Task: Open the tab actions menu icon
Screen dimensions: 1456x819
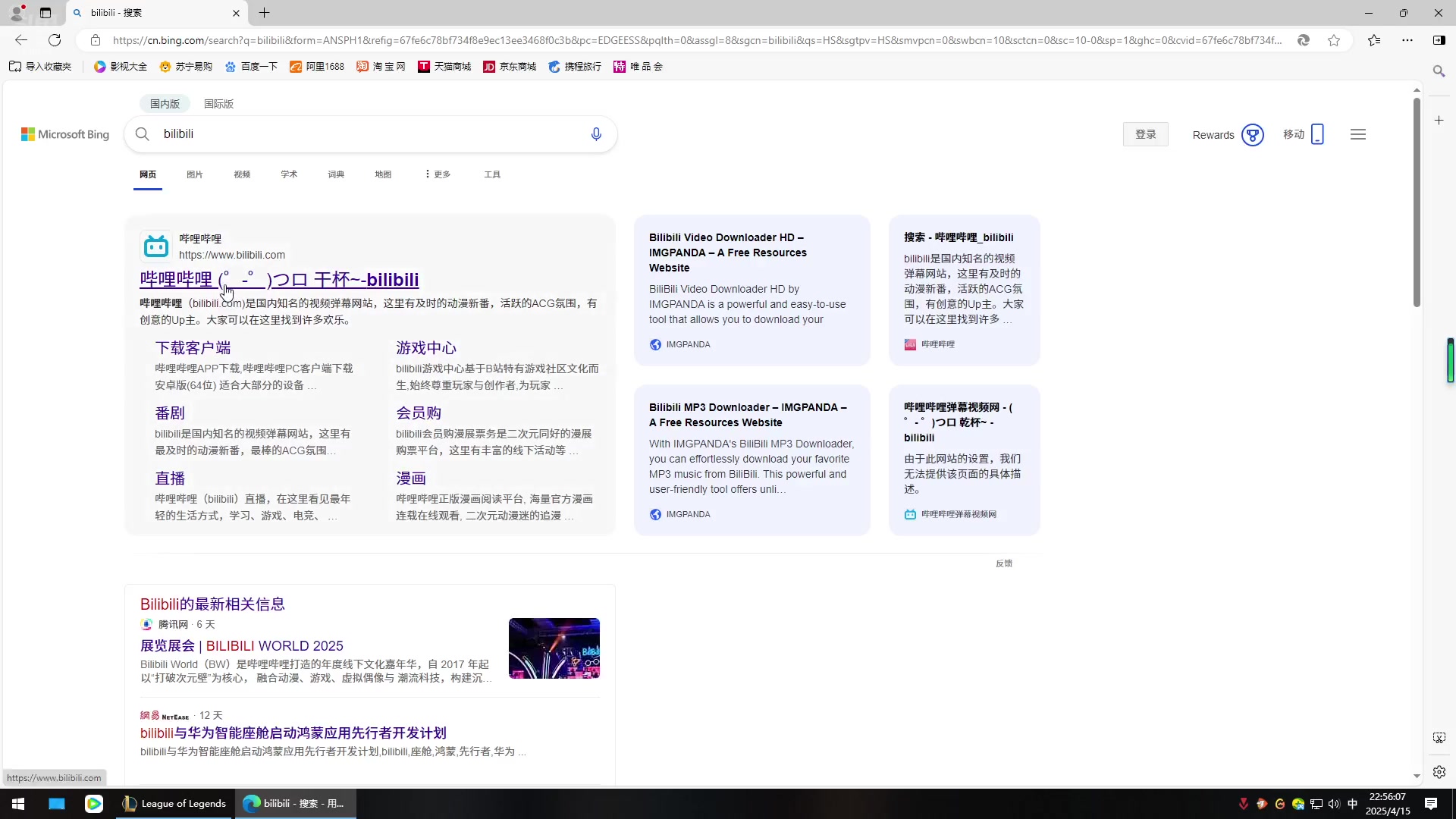Action: [45, 13]
